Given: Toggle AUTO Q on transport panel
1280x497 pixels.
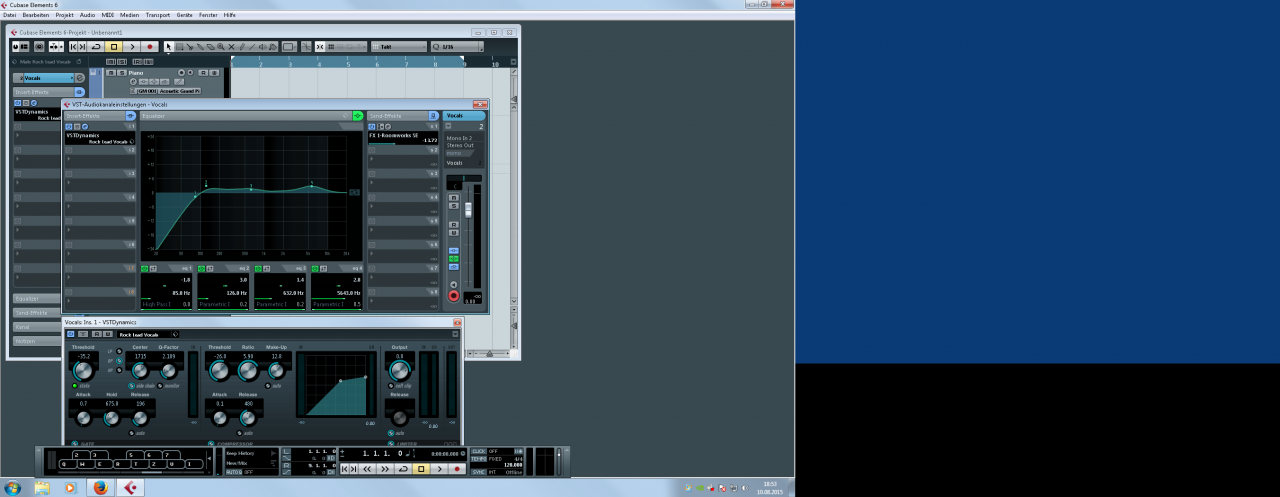Looking at the screenshot, I should pyautogui.click(x=234, y=472).
